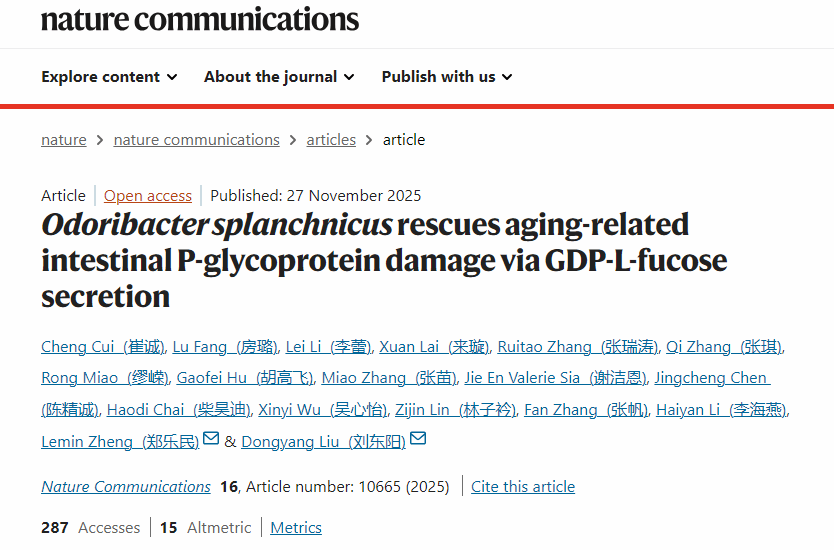834x550 pixels.
Task: Click author Xuan Lai's name
Action: (434, 347)
